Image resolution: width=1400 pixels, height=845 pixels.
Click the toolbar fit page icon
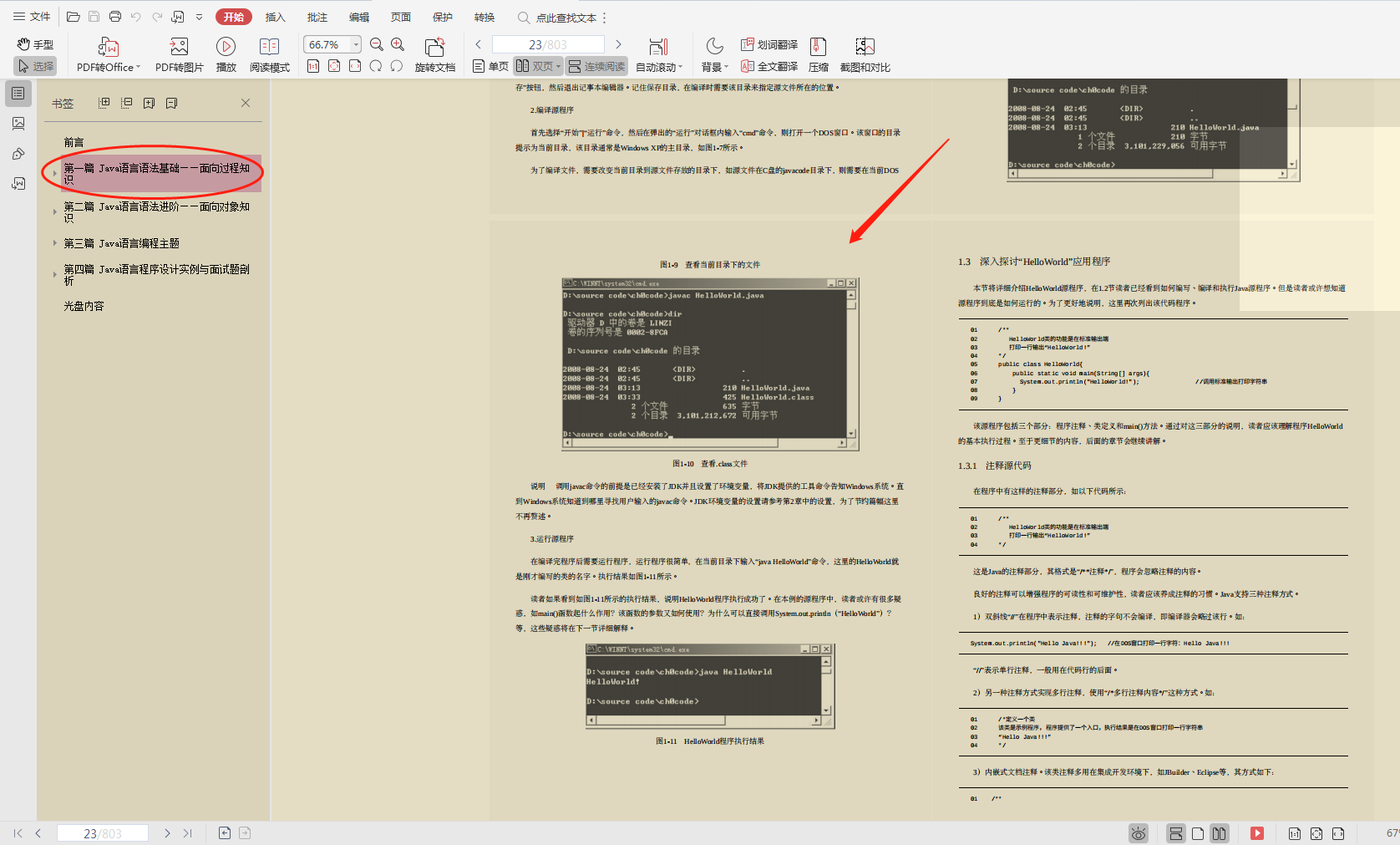click(334, 66)
